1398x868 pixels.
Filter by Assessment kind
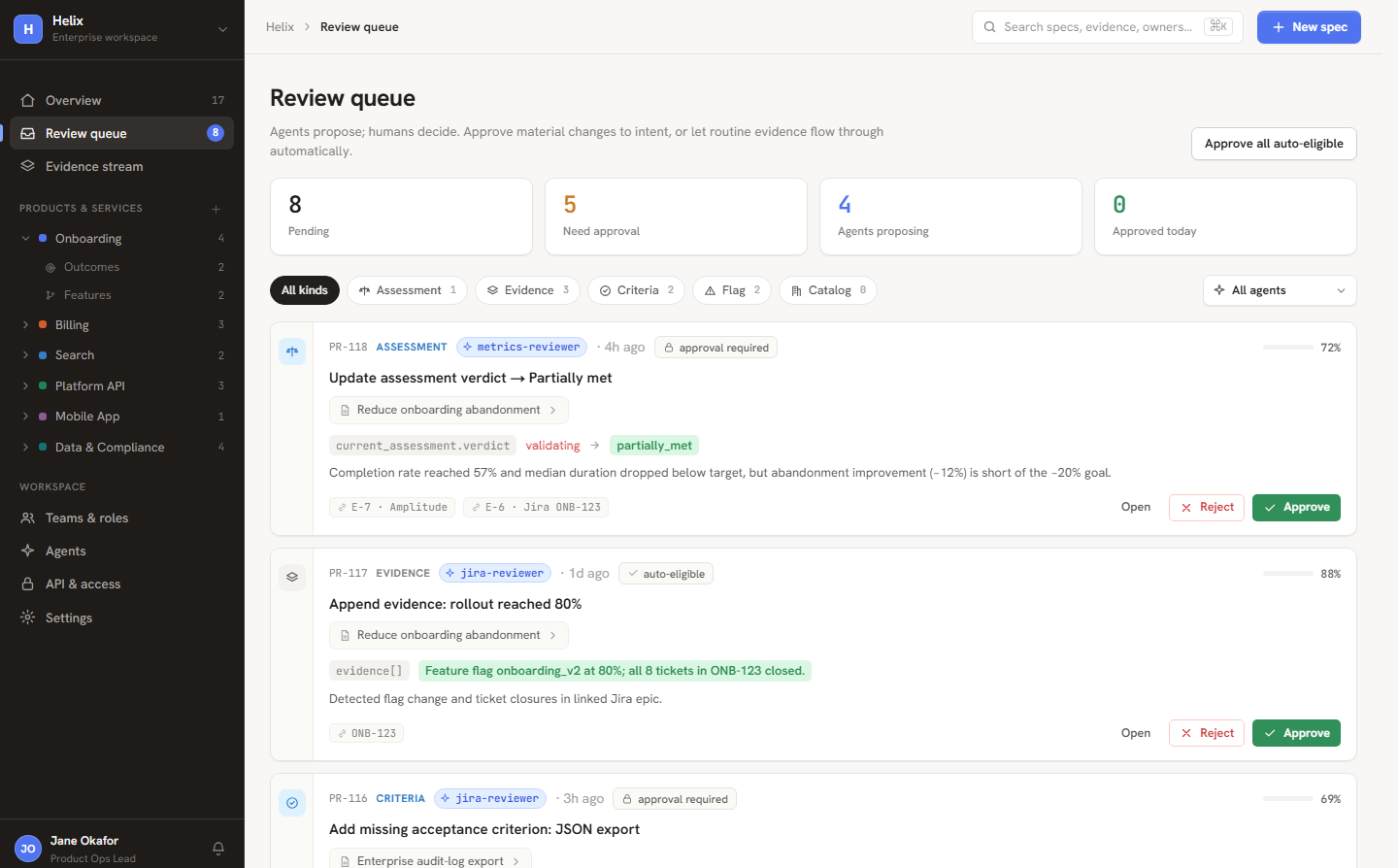(x=408, y=290)
